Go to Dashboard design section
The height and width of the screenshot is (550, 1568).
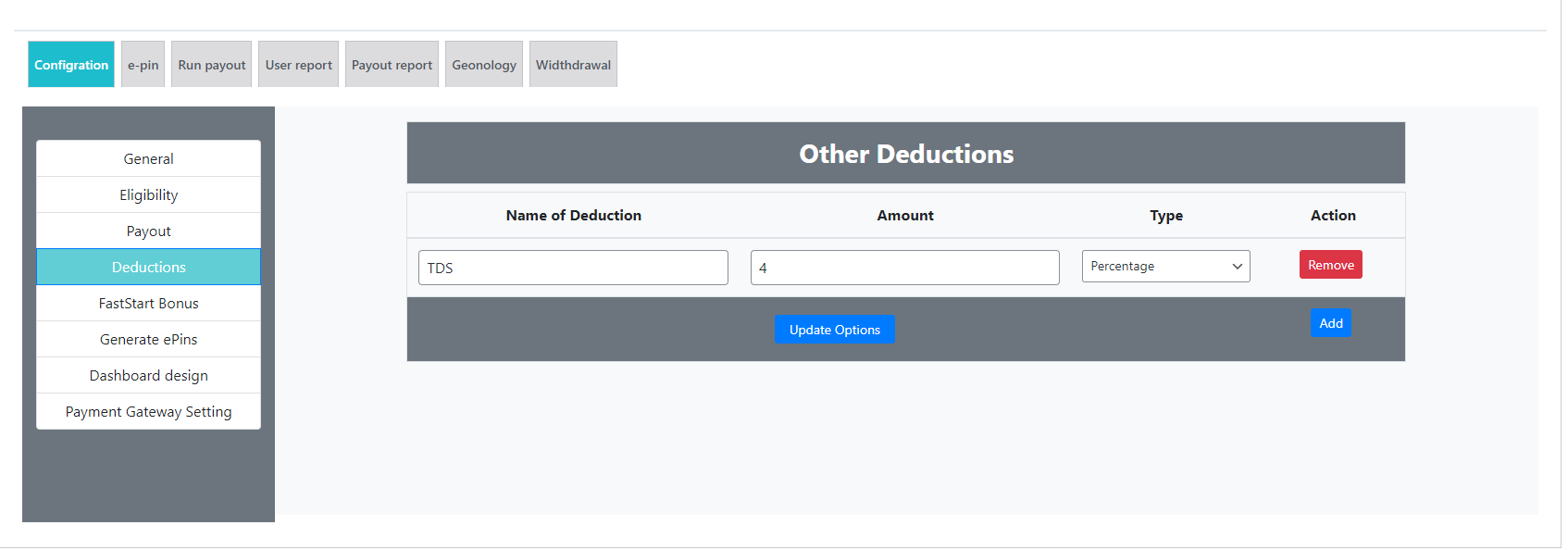pyautogui.click(x=148, y=376)
